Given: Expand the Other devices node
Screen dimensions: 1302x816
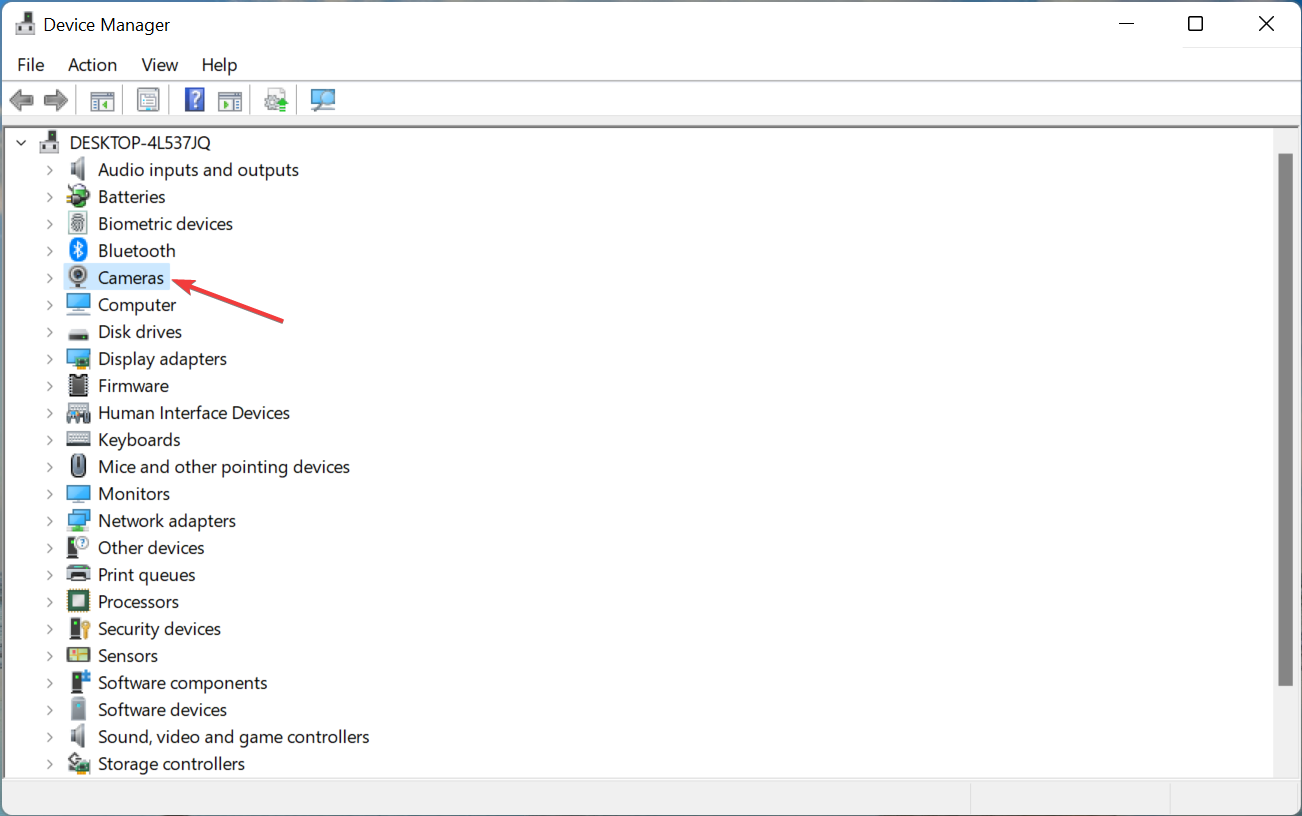Looking at the screenshot, I should (x=49, y=548).
